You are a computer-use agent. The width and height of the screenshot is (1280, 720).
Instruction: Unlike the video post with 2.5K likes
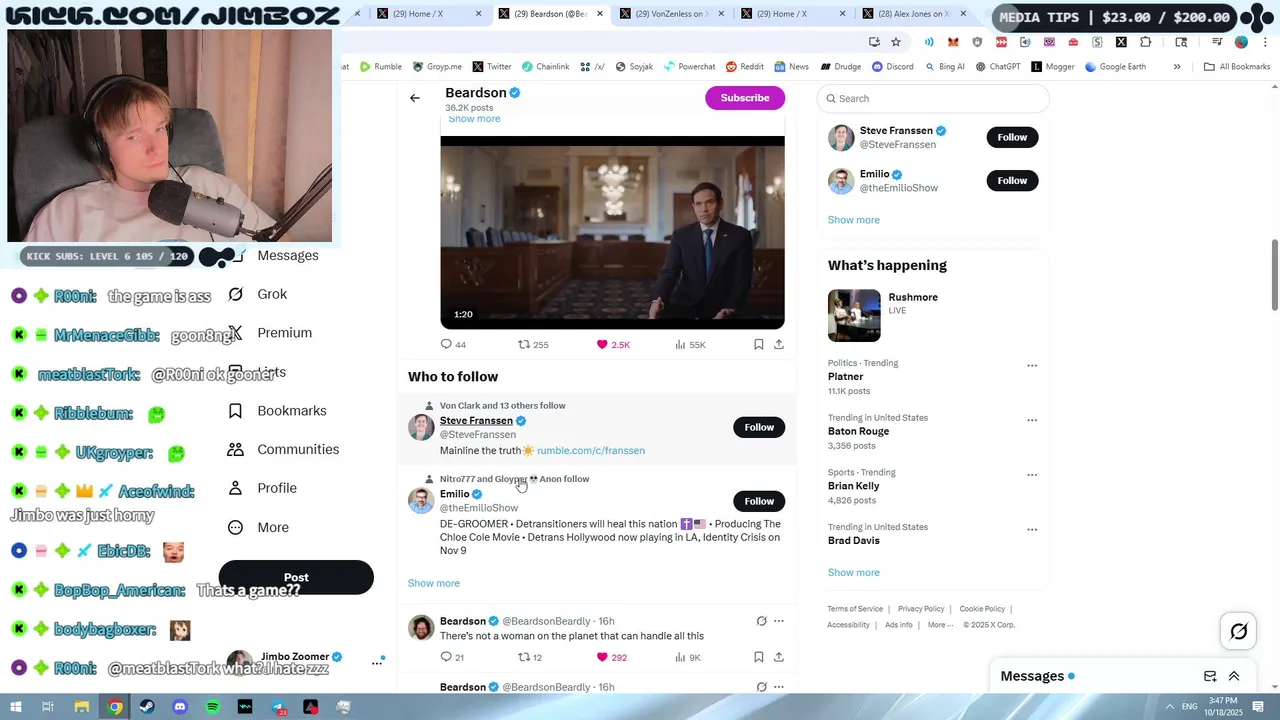click(613, 344)
